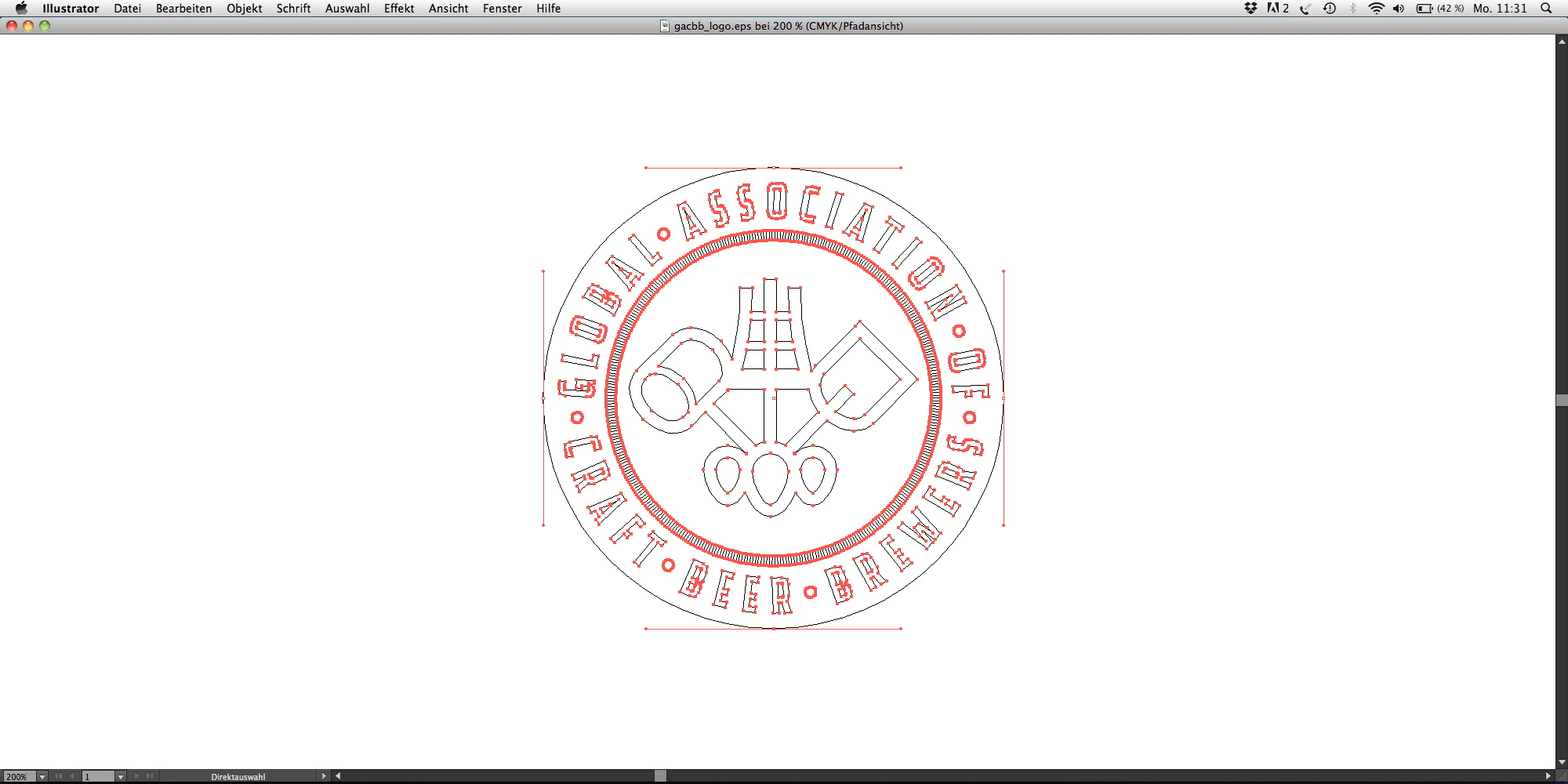Open the Fenster menu
1568x784 pixels.
[502, 8]
